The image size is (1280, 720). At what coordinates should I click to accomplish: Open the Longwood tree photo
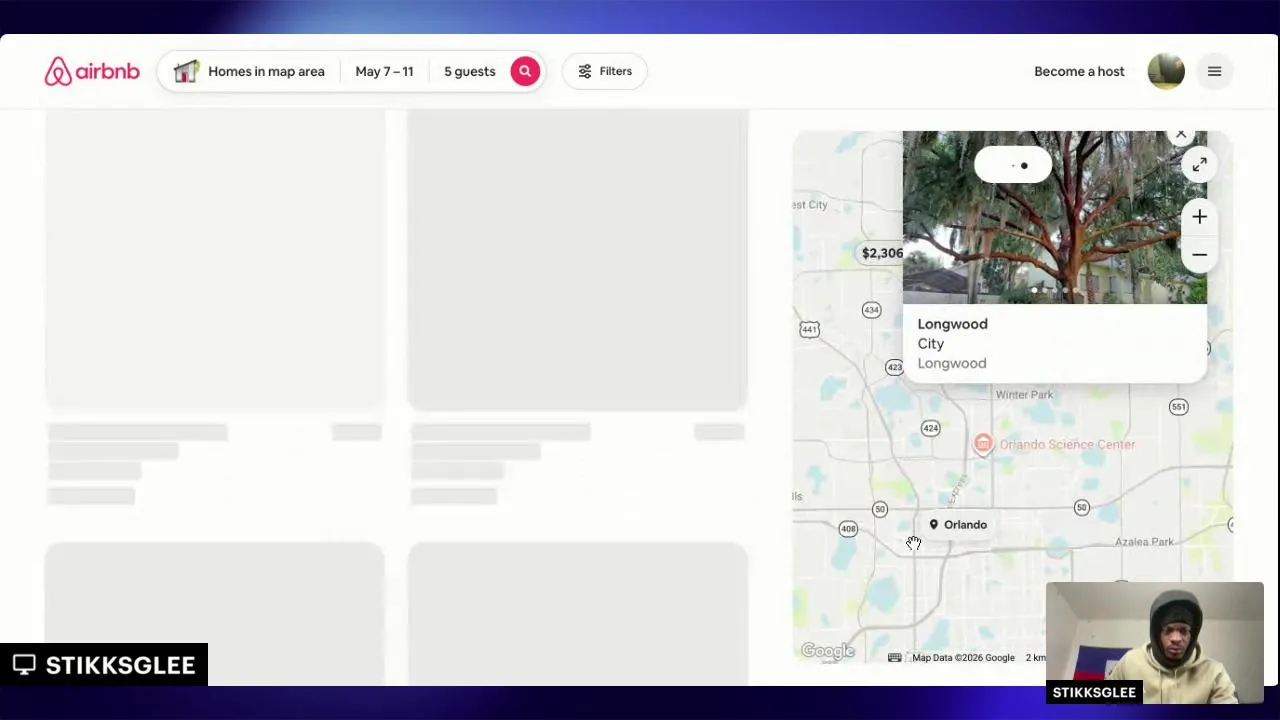[x=1054, y=217]
